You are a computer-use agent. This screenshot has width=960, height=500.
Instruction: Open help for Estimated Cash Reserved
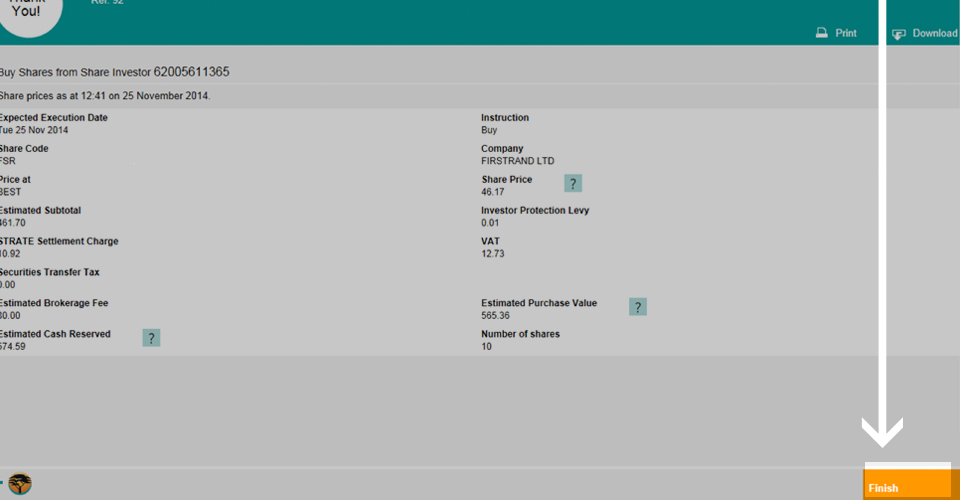[151, 338]
